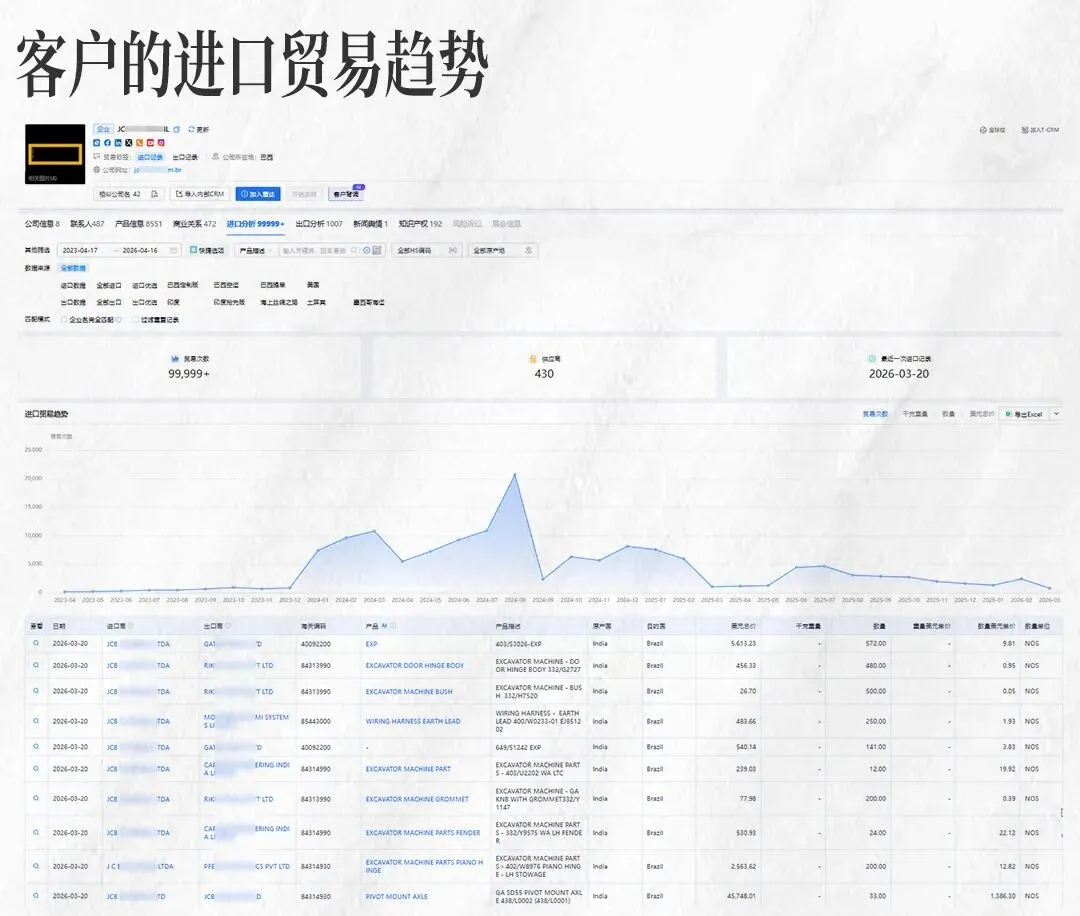This screenshot has height=916, width=1080.
Task: Open the orange phone contact icon
Action: pos(139,143)
